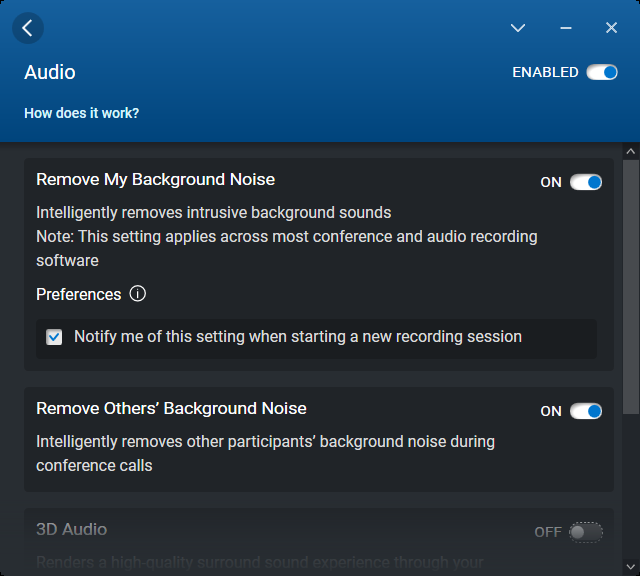Uncheck notify when starting recording session

click(x=54, y=338)
